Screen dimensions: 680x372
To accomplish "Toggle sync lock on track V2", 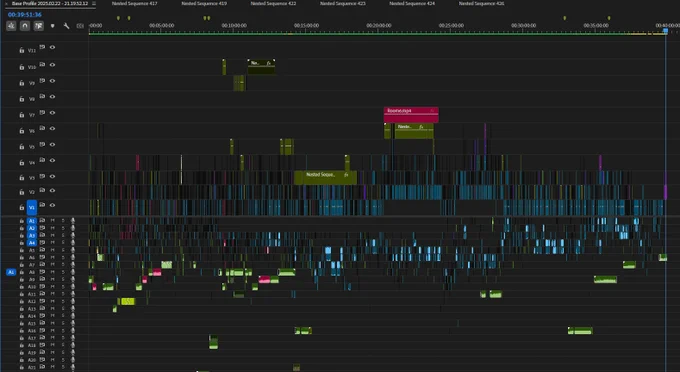I will 42,190.
